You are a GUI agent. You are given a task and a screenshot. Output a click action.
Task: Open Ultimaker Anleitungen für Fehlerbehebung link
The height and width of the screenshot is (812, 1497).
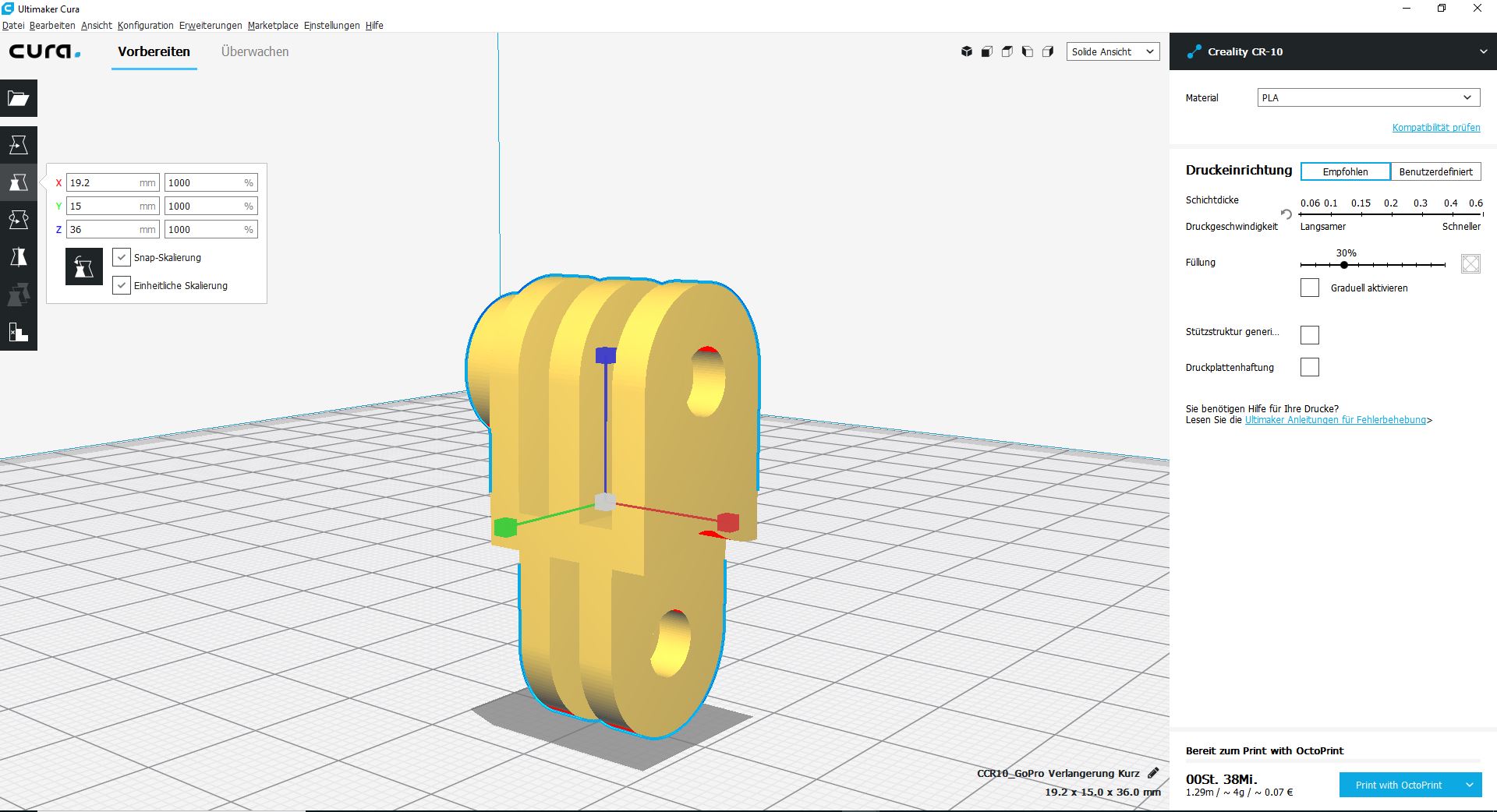[x=1336, y=420]
